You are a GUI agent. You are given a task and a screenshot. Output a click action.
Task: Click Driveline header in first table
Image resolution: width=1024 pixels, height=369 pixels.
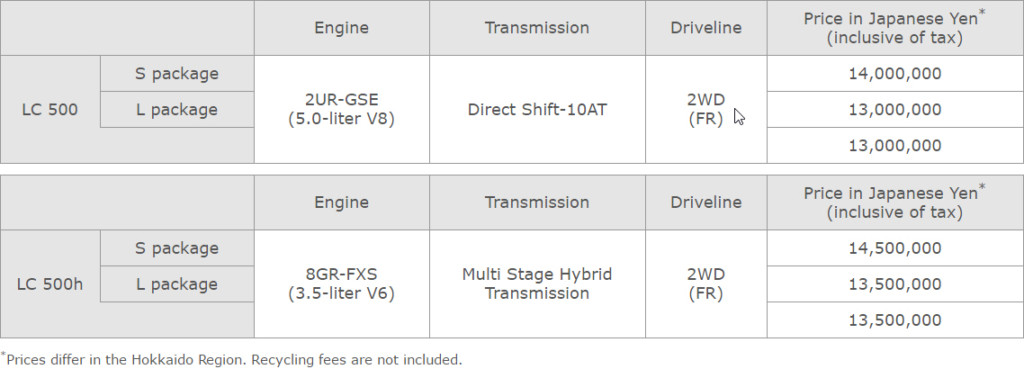tap(706, 28)
